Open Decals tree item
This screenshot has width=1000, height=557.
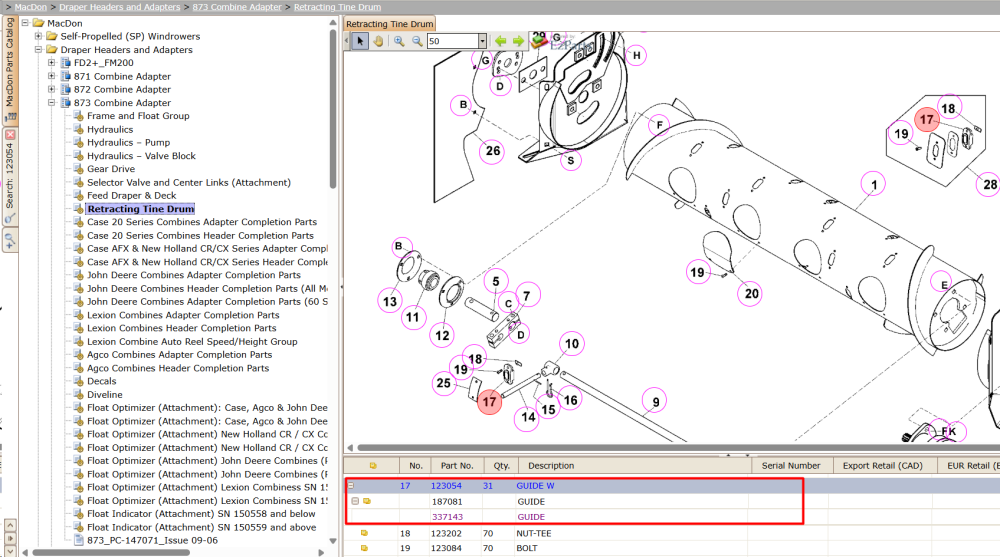(x=102, y=382)
